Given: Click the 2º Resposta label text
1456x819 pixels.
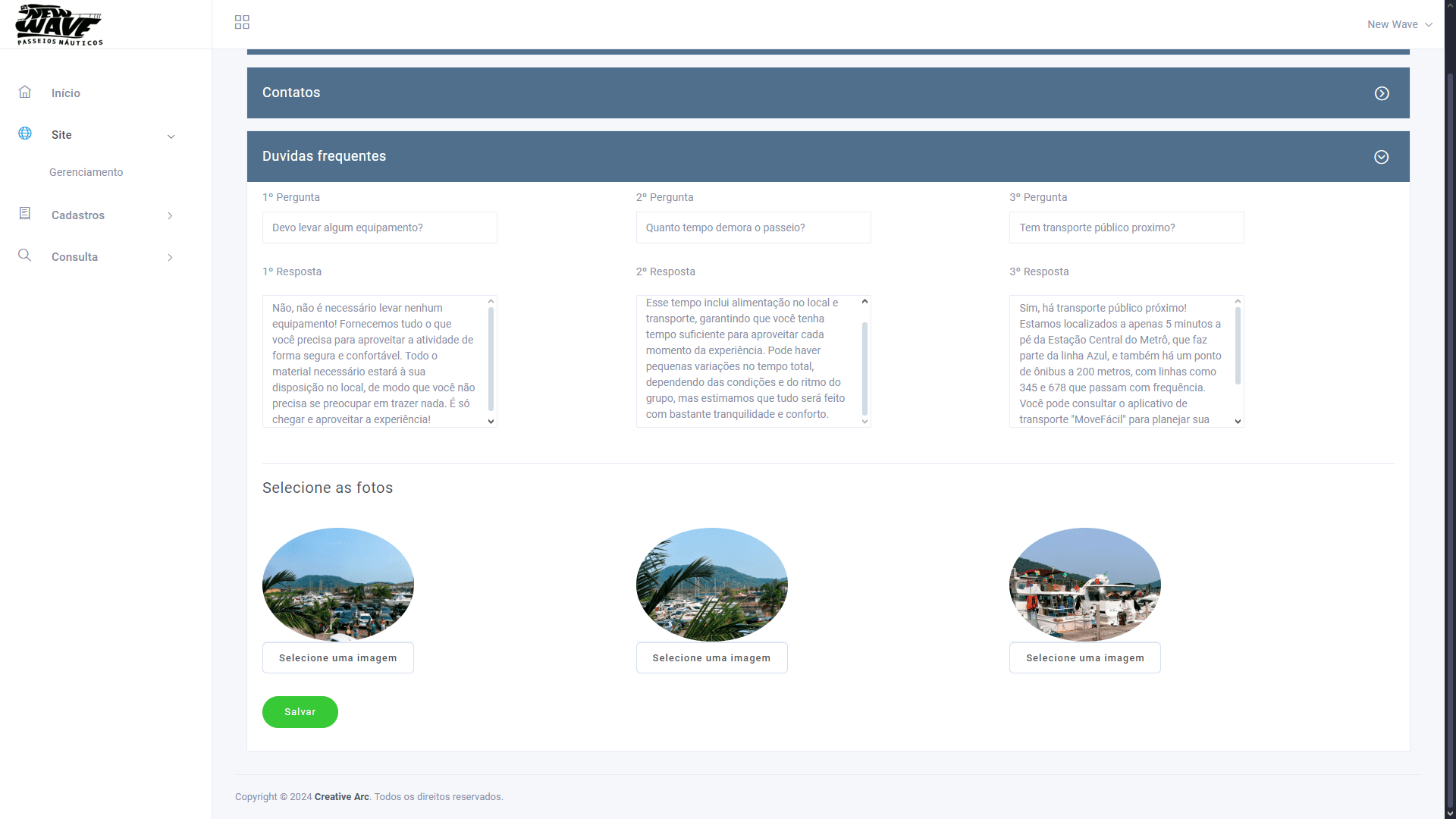Looking at the screenshot, I should tap(666, 271).
